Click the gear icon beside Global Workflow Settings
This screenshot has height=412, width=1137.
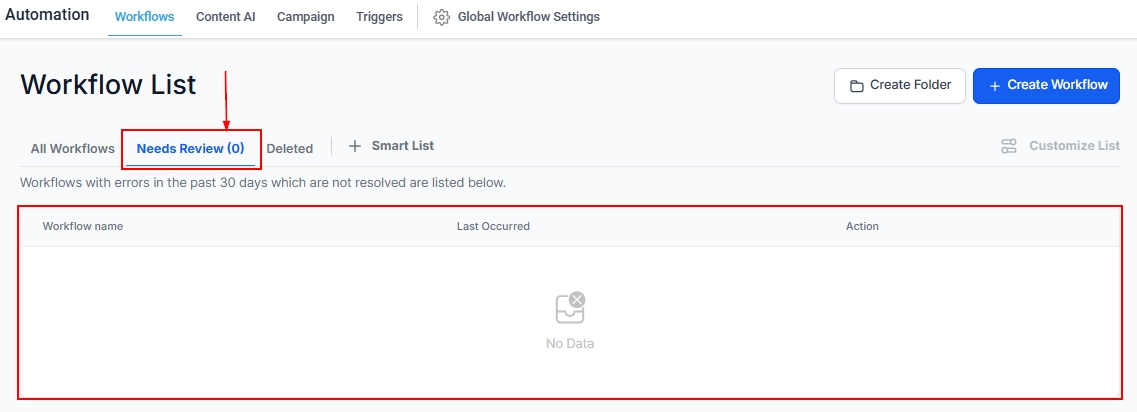coord(441,17)
